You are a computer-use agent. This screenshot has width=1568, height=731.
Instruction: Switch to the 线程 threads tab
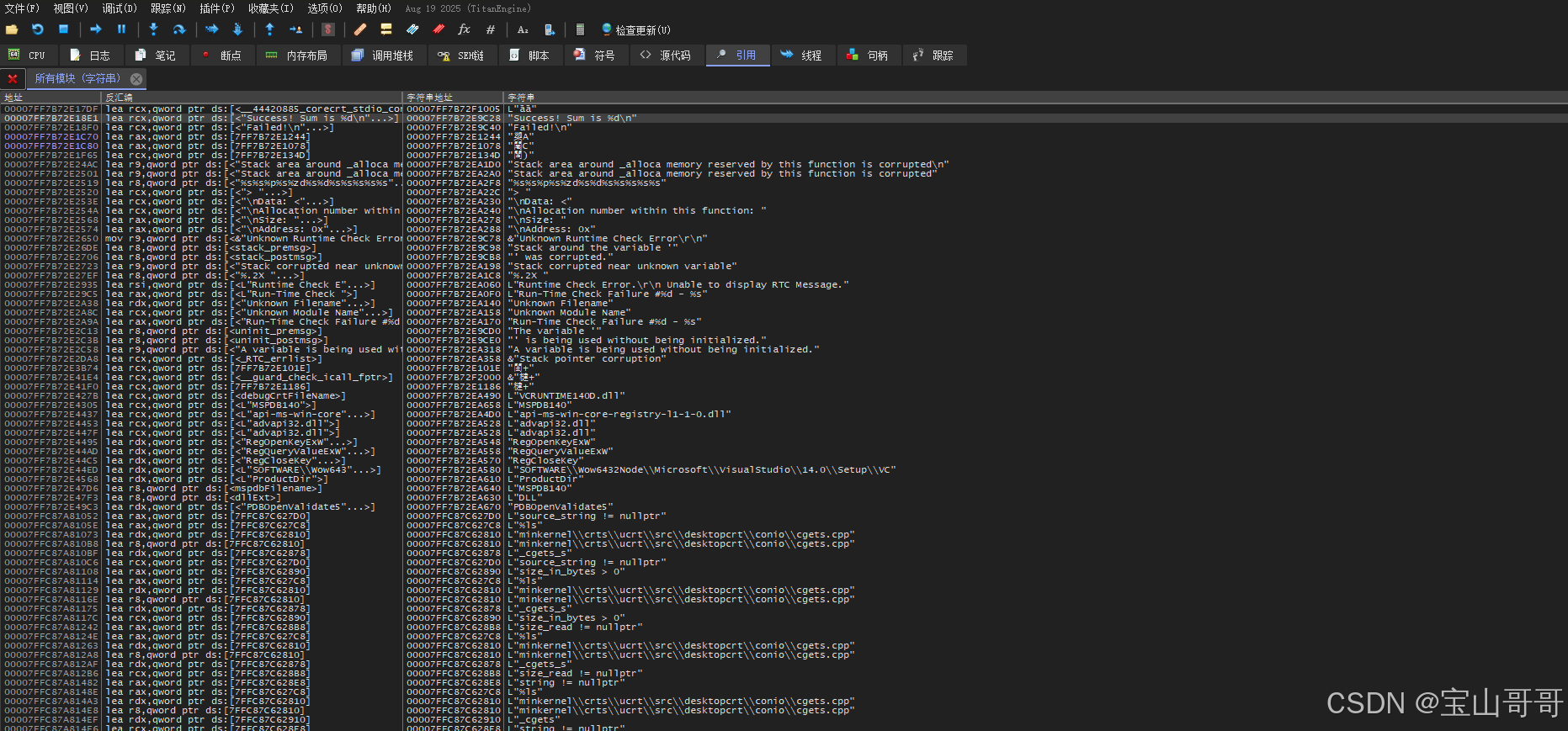(803, 56)
